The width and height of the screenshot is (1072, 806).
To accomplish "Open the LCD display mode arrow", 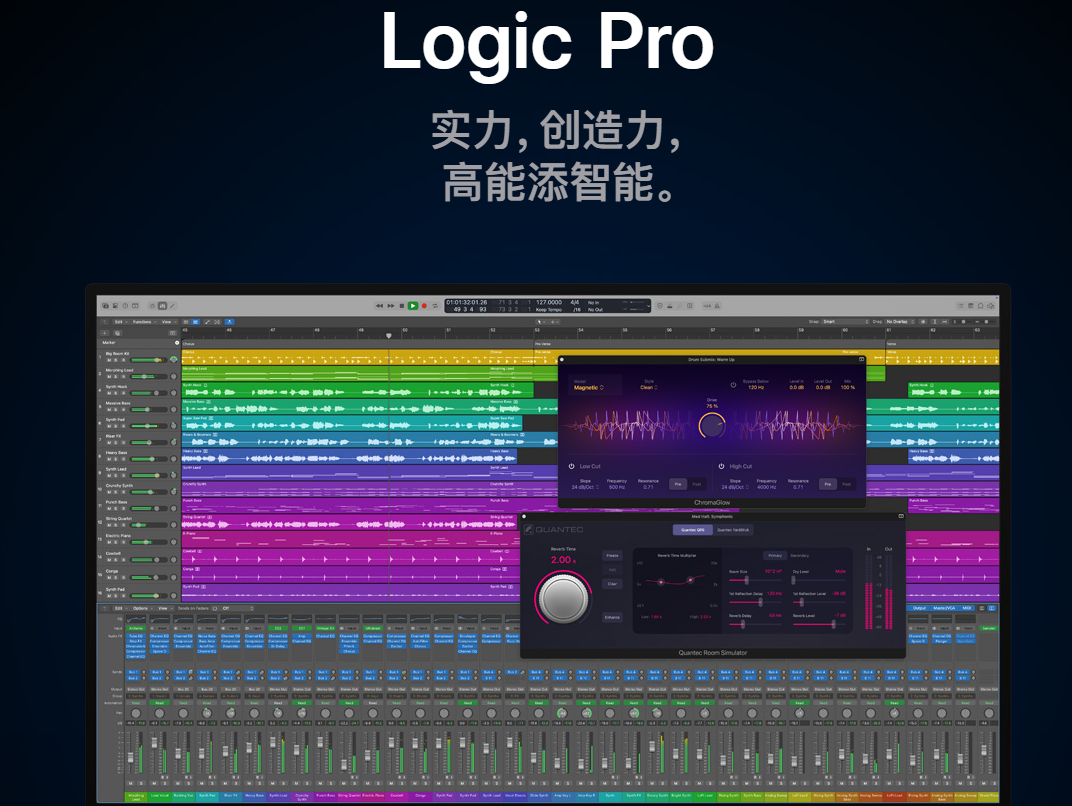I will coord(648,306).
